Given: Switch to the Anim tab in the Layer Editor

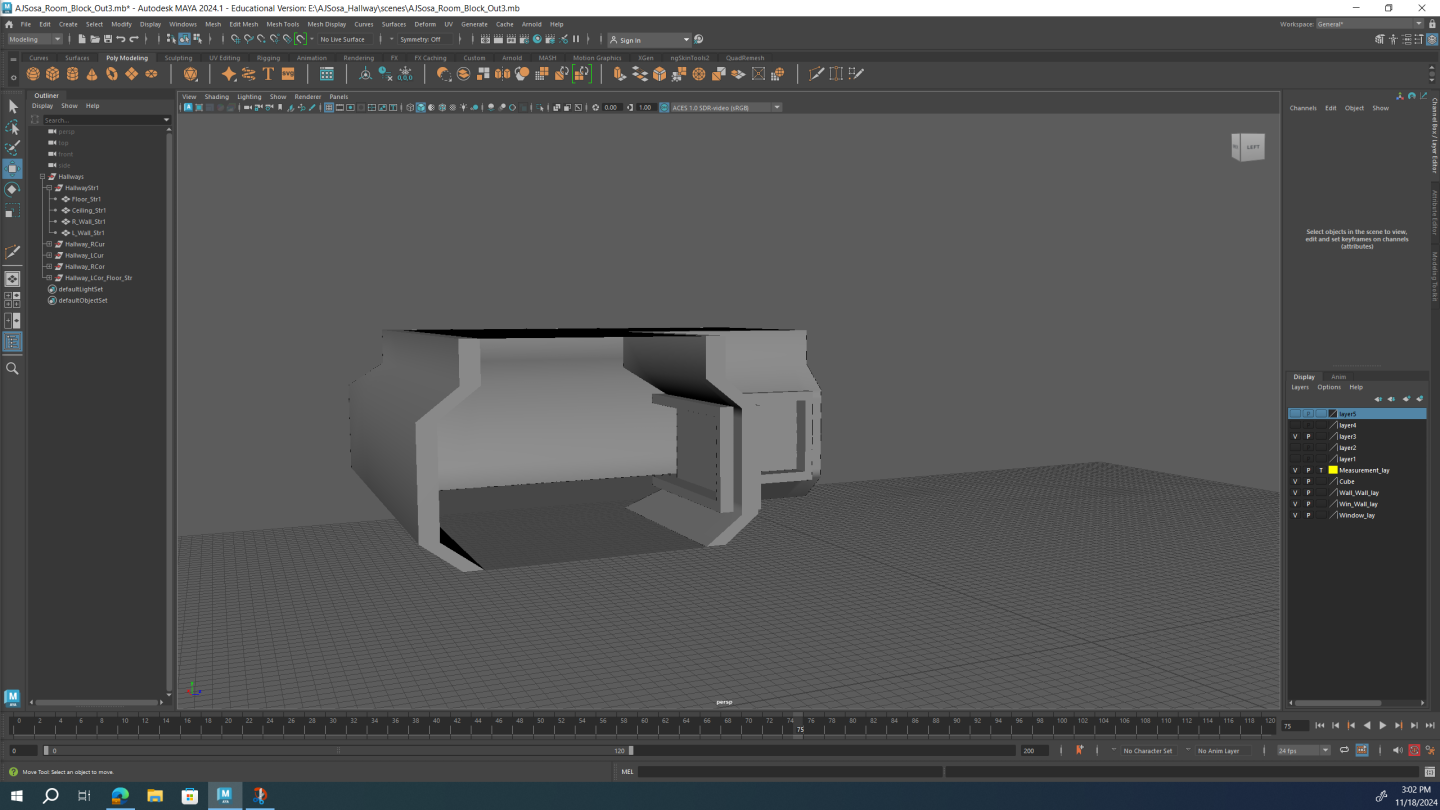Looking at the screenshot, I should 1338,377.
